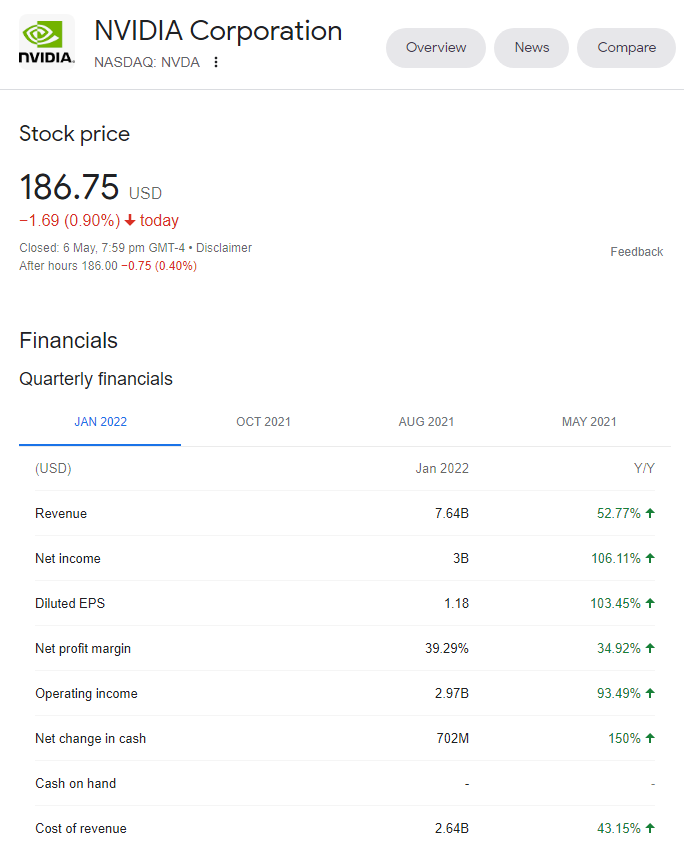684x854 pixels.
Task: Click the Net profit margin row label
Action: tap(83, 648)
